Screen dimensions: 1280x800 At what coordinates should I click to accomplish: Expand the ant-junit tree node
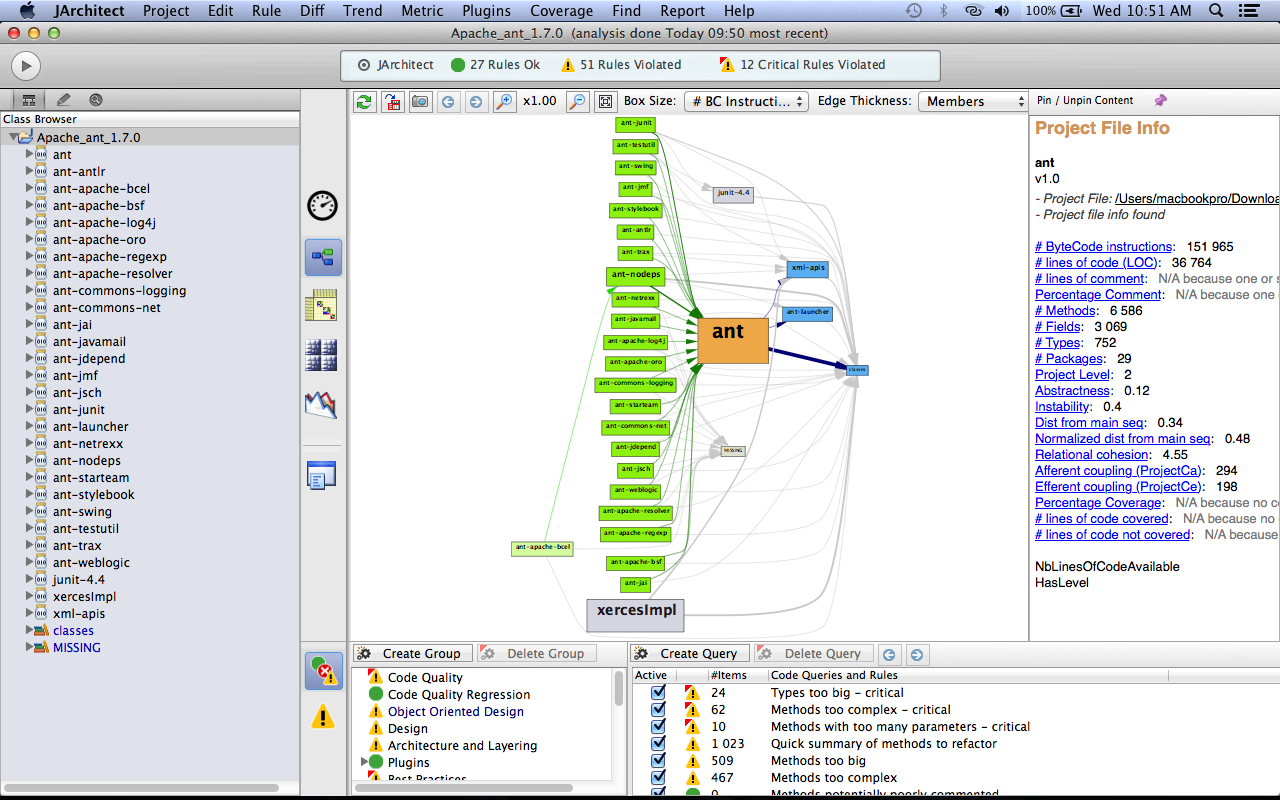[x=29, y=409]
